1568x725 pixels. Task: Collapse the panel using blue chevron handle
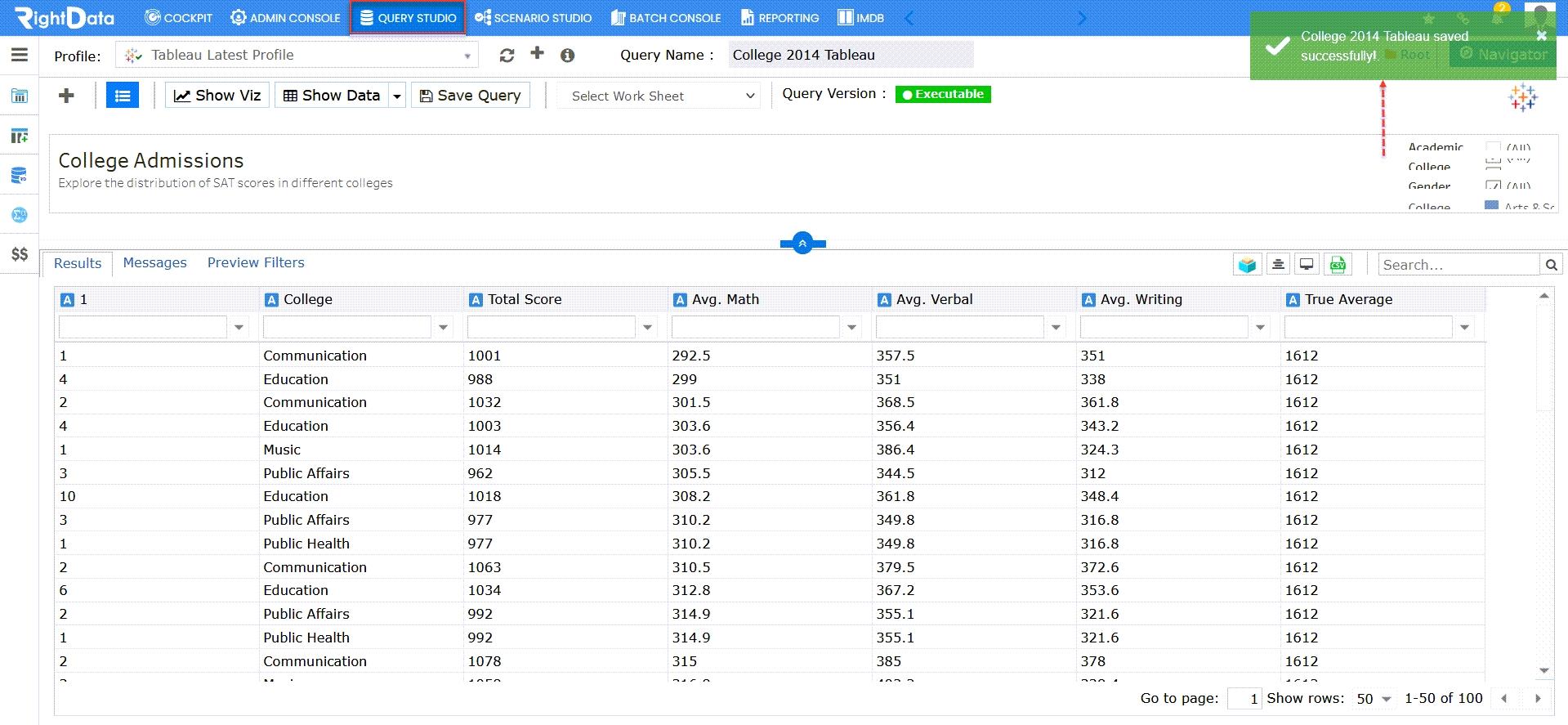tap(802, 244)
